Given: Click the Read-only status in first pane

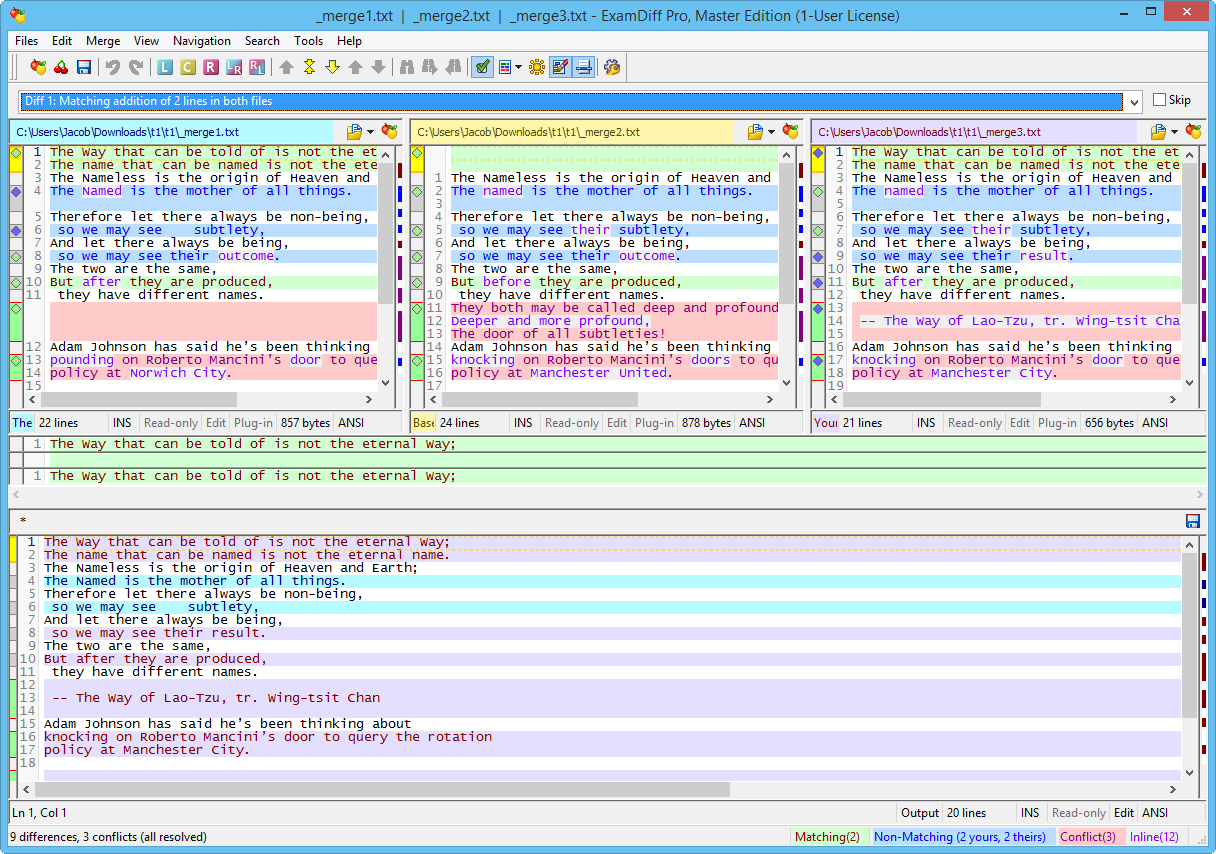Looking at the screenshot, I should click(171, 423).
